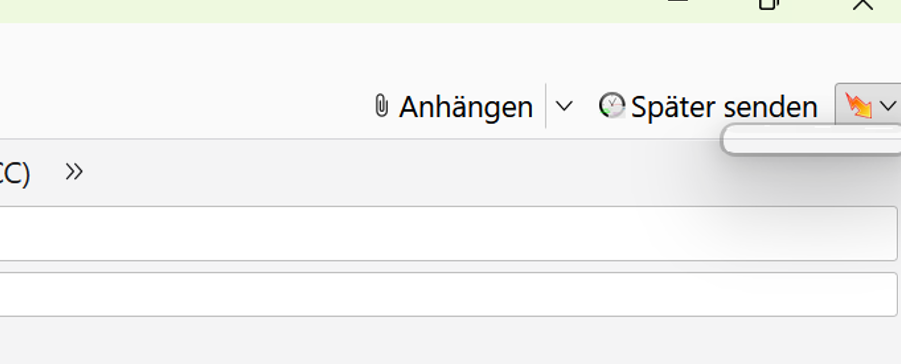The width and height of the screenshot is (901, 364).
Task: Expand the chevron beside the orange arrow
Action: pos(888,106)
